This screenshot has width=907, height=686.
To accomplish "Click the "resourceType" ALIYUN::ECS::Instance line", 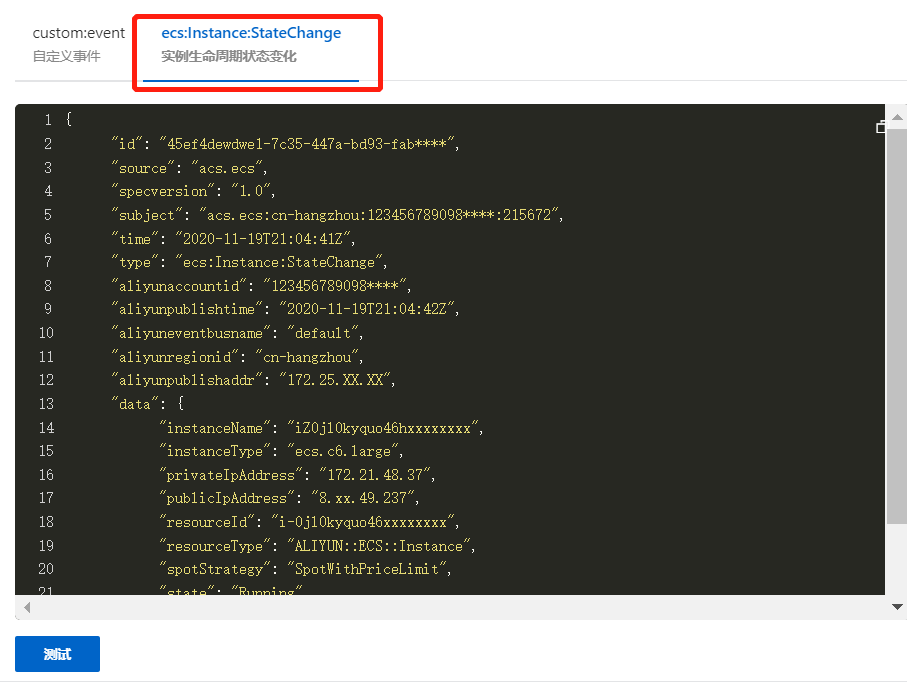I will coord(317,546).
